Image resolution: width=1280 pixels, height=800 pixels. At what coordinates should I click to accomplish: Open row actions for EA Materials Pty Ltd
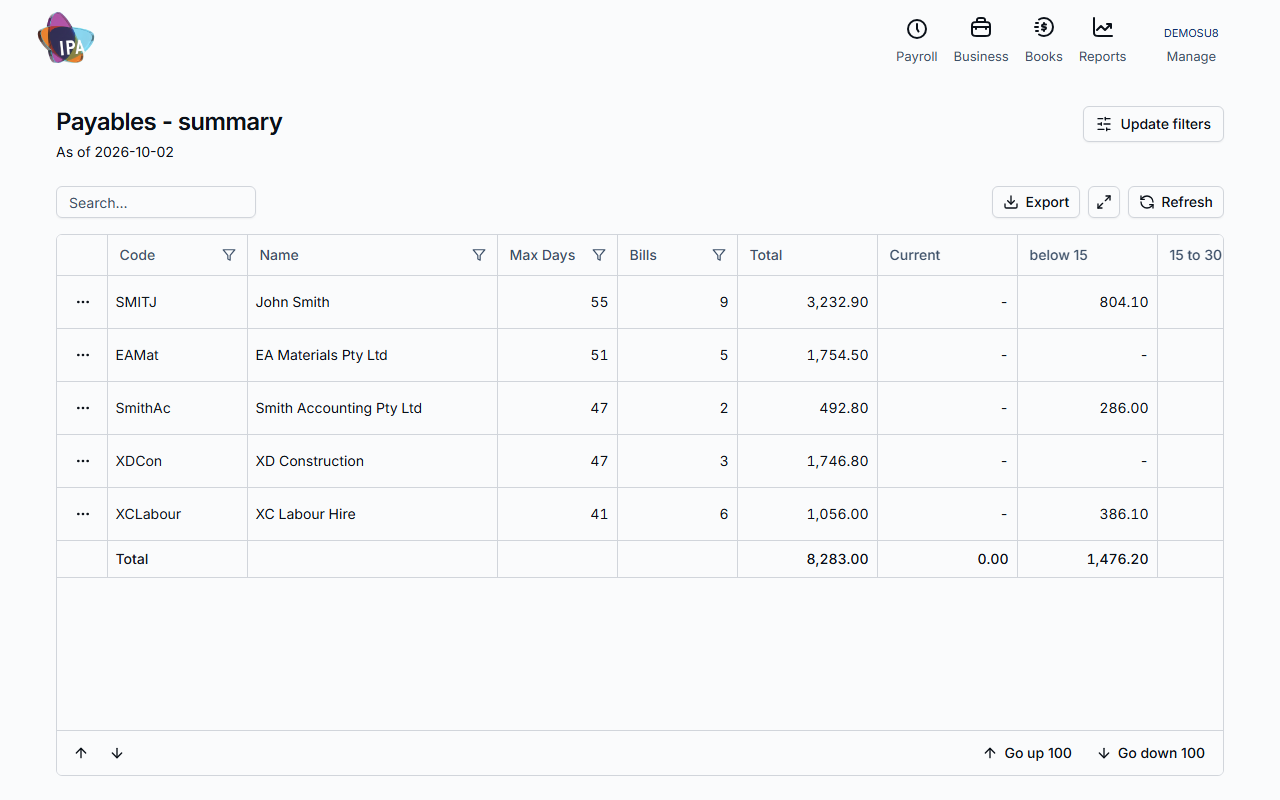click(x=83, y=355)
